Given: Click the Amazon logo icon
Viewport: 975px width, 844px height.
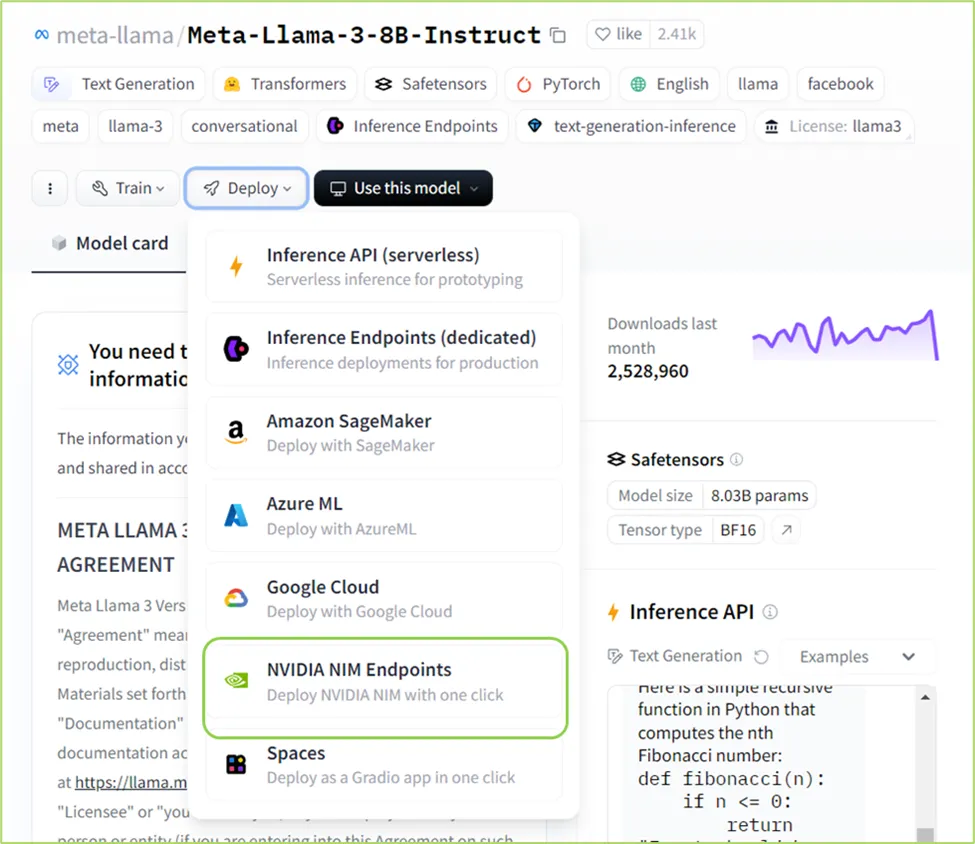Looking at the screenshot, I should [x=236, y=432].
